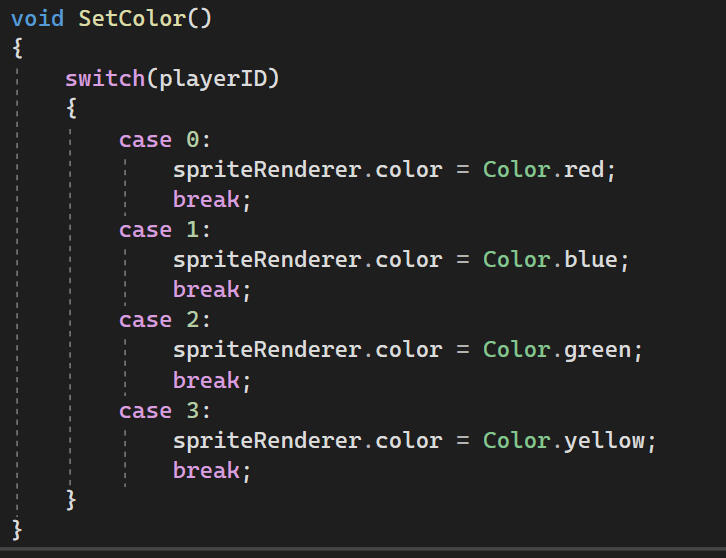Click the case 2 label
726x558 pixels.
159,320
